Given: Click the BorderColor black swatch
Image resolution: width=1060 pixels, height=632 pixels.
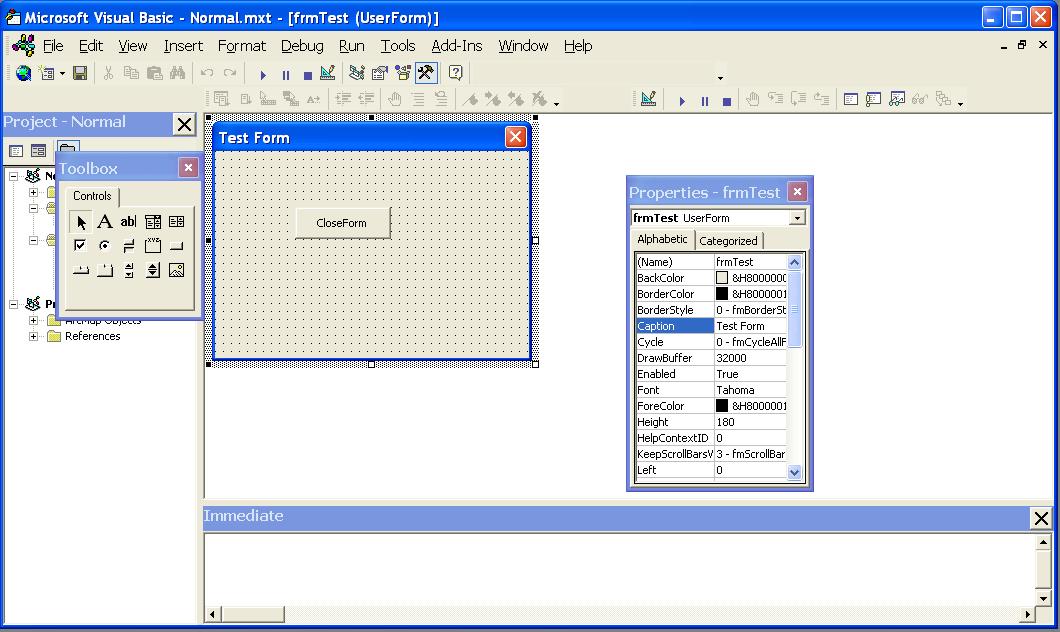Looking at the screenshot, I should [x=722, y=294].
